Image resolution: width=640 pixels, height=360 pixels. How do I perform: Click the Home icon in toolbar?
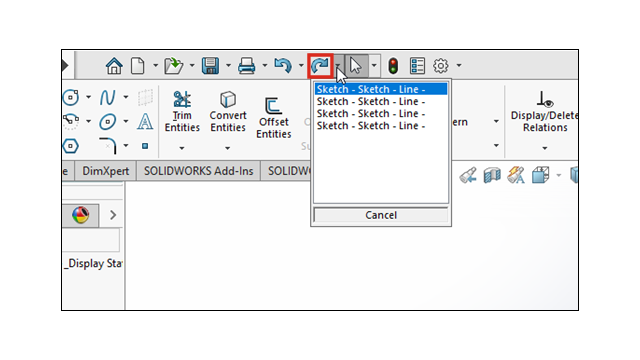tap(114, 66)
